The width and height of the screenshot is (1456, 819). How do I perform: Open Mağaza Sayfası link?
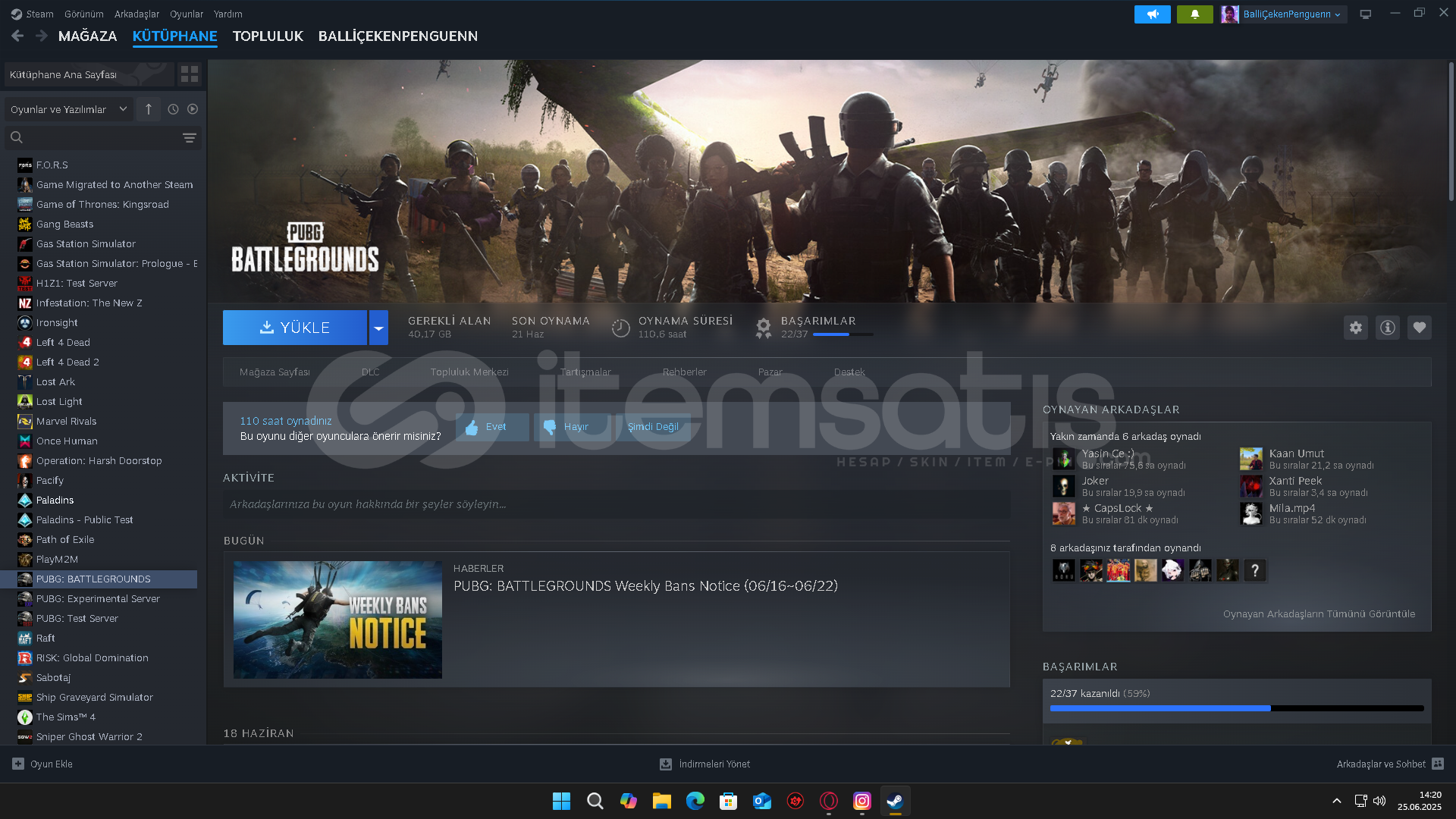coord(275,372)
